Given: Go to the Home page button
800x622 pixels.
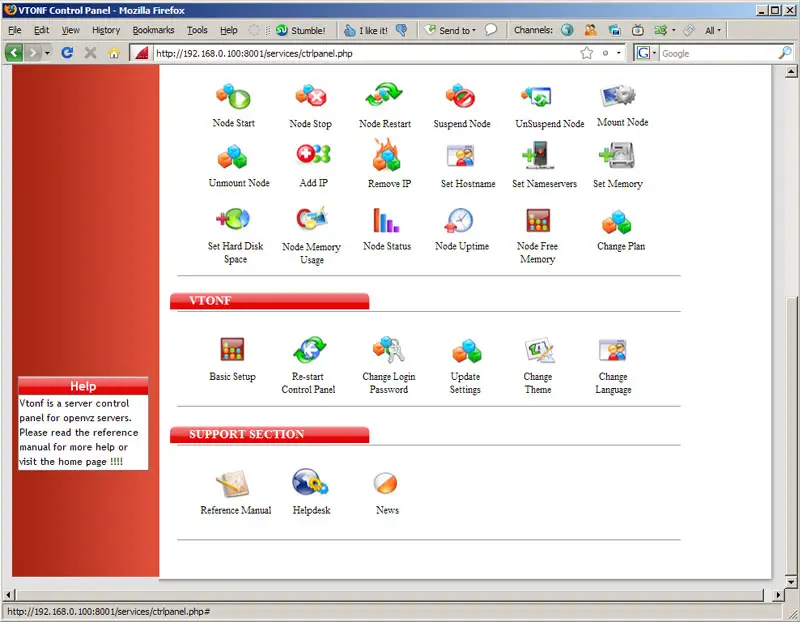Looking at the screenshot, I should 114,53.
